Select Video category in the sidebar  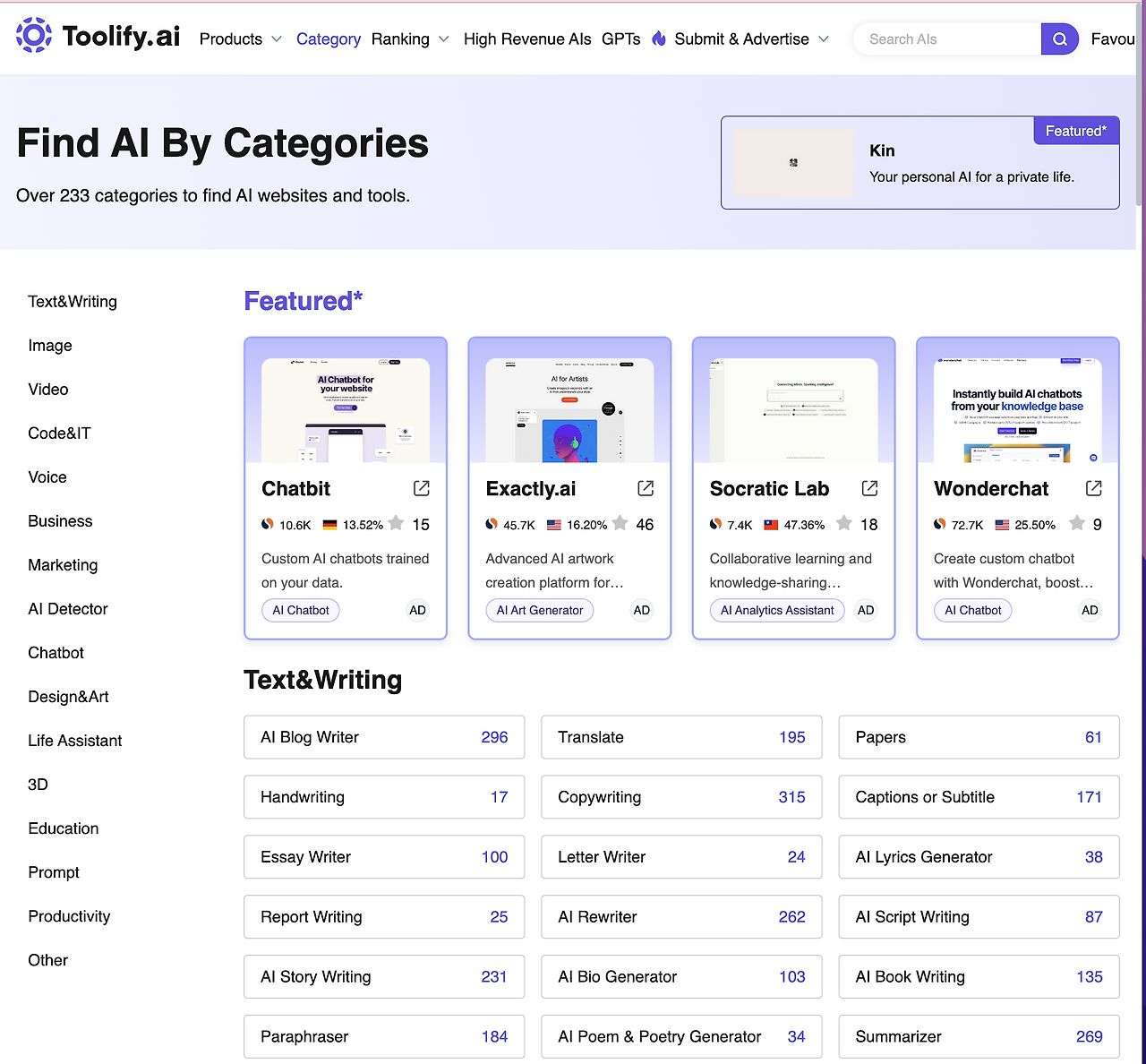[48, 389]
